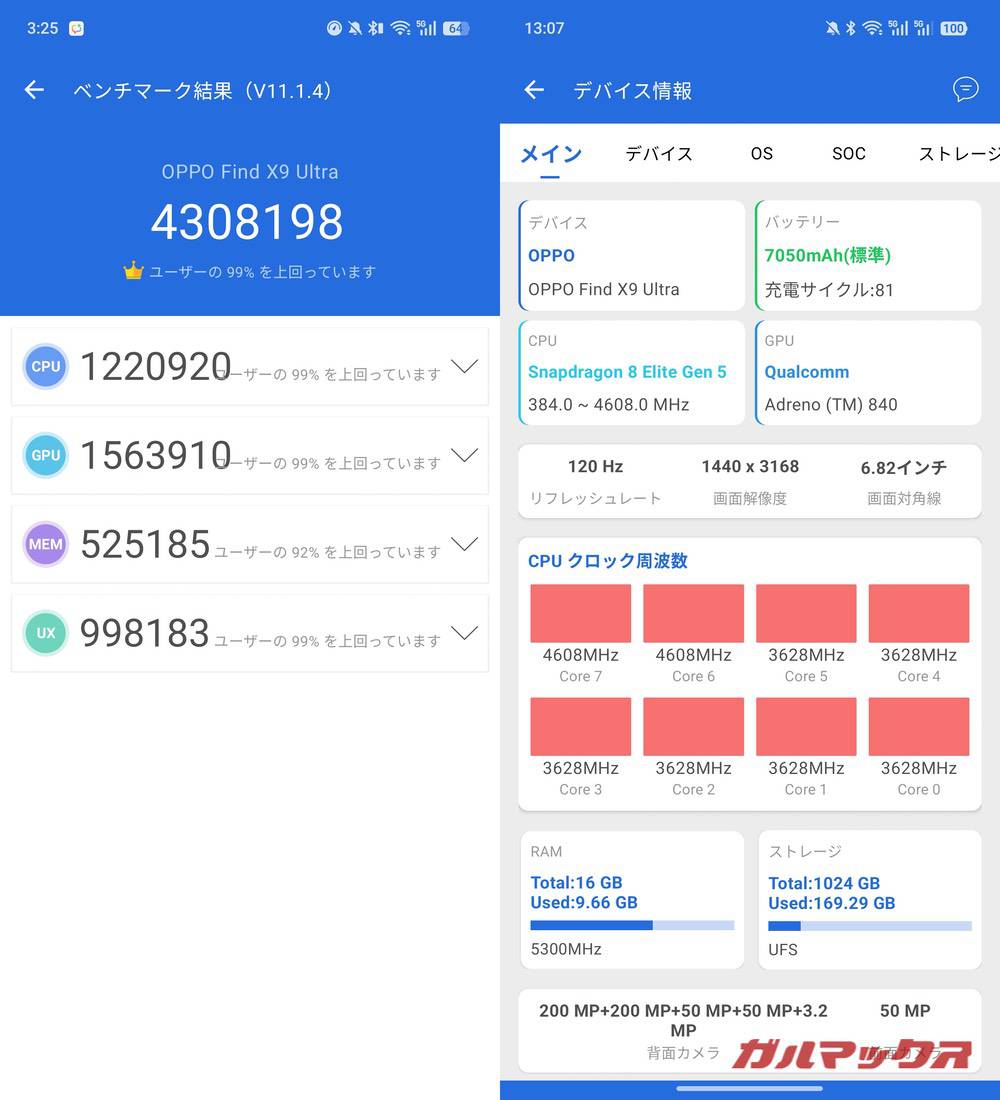Tap the MEM score badge icon
The image size is (1000, 1100).
46,544
